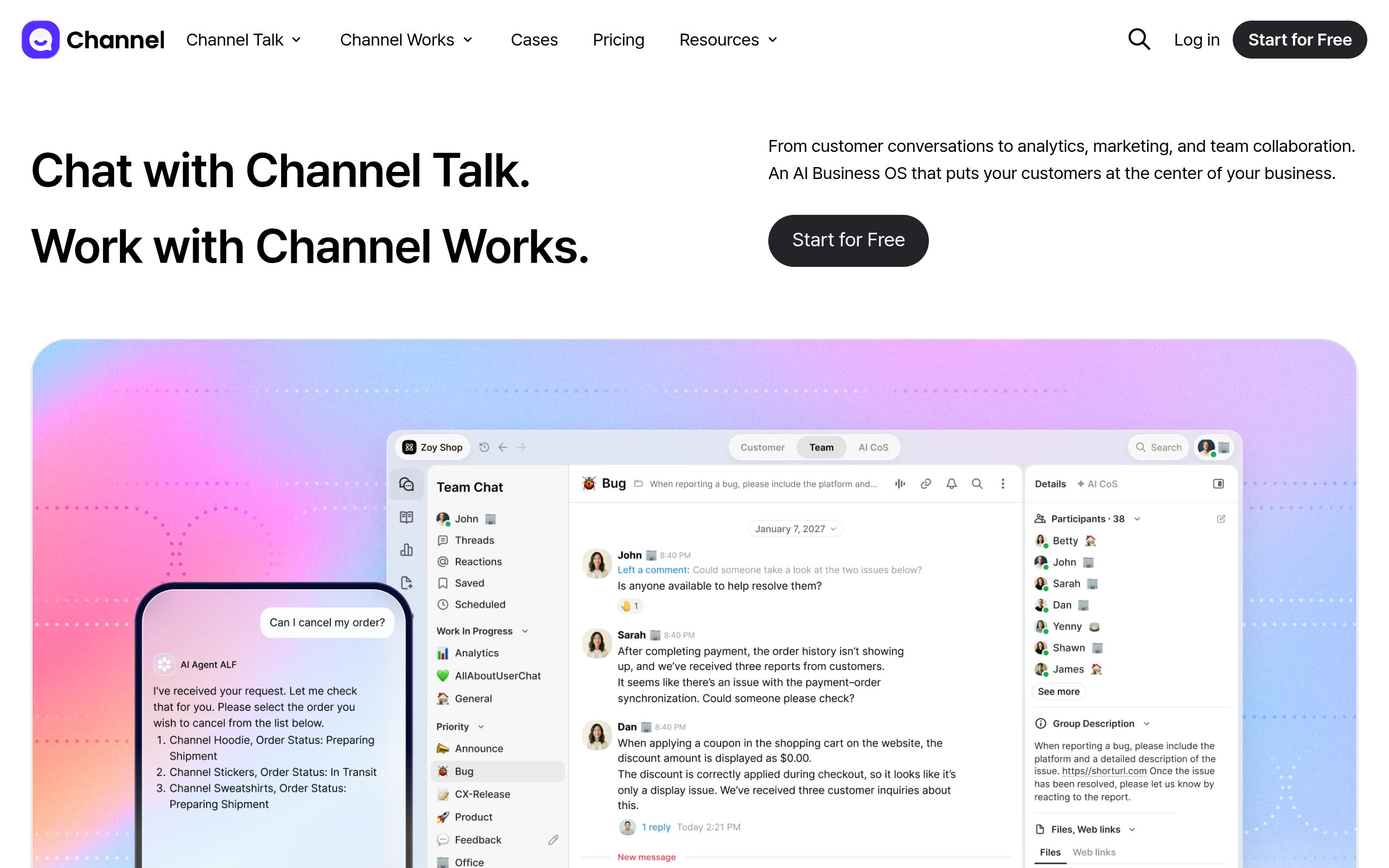
Task: Copy link via chain icon in Bug header
Action: tap(926, 484)
